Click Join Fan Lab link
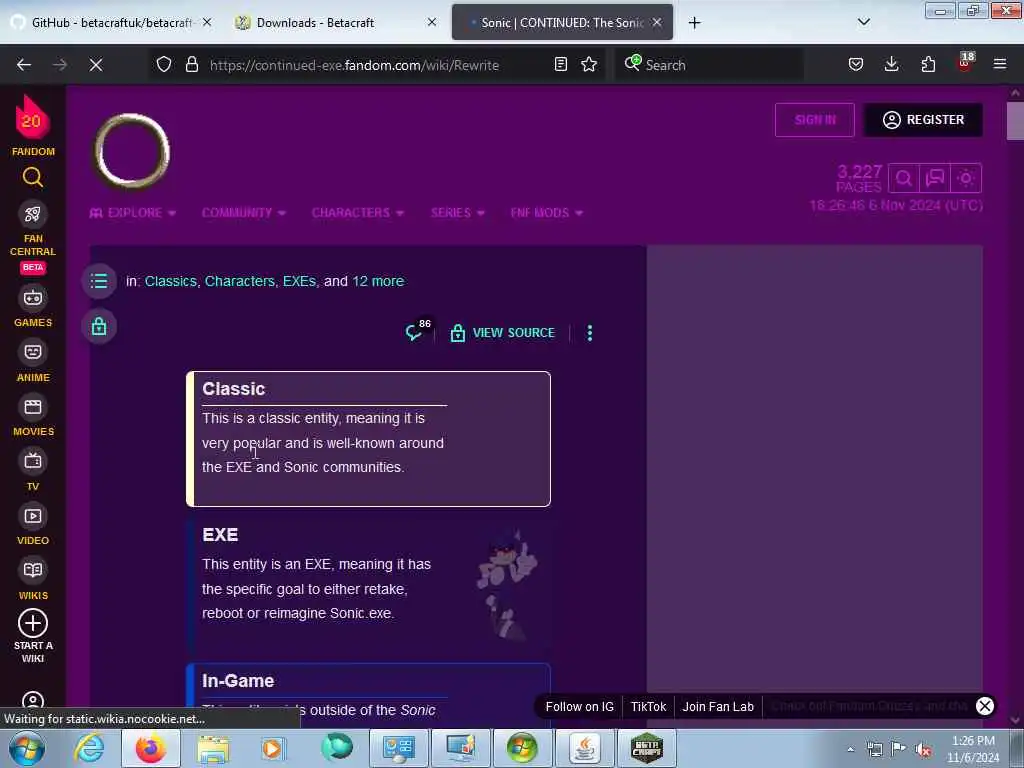 click(x=718, y=707)
